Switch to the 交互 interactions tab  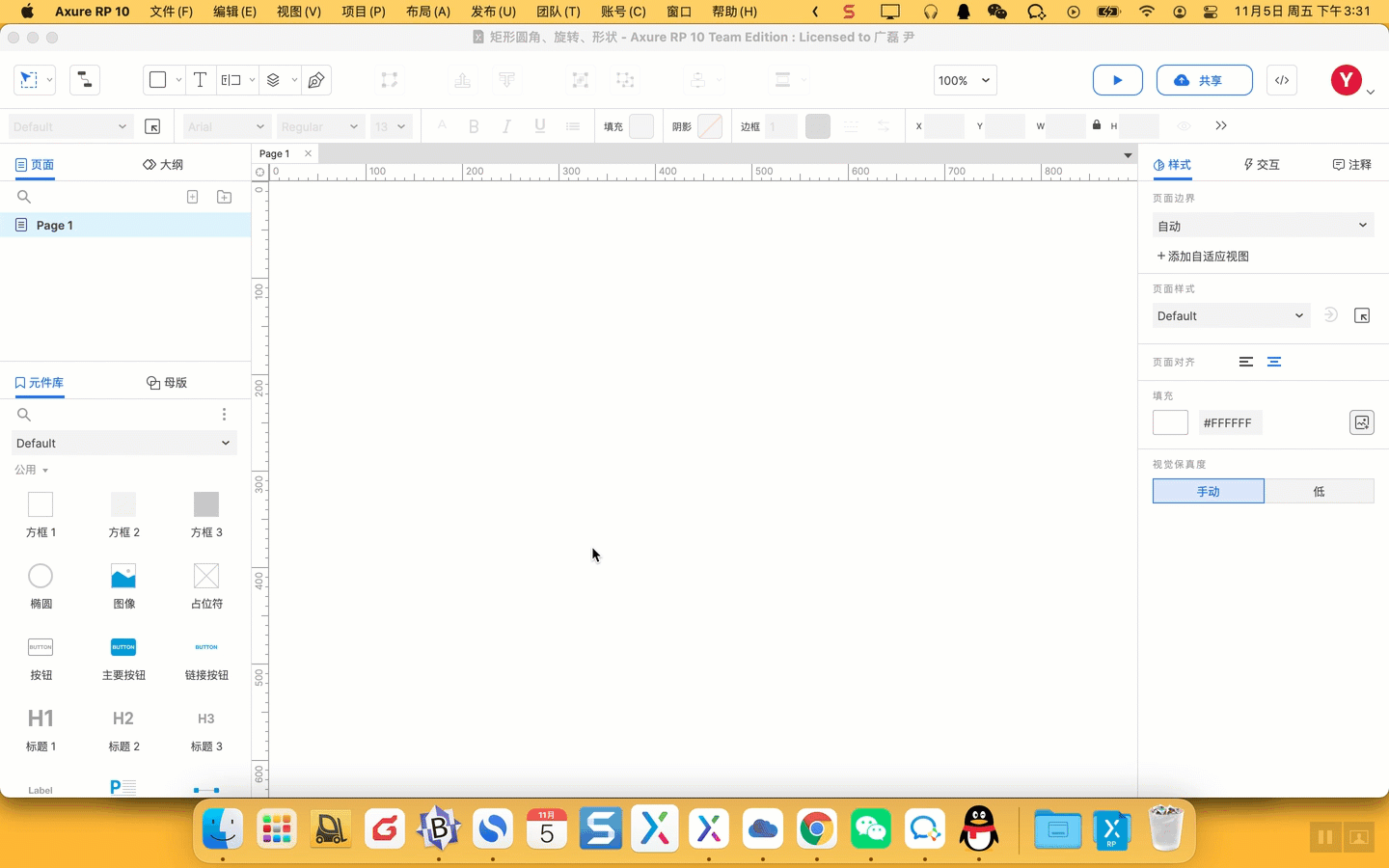[x=1262, y=165]
